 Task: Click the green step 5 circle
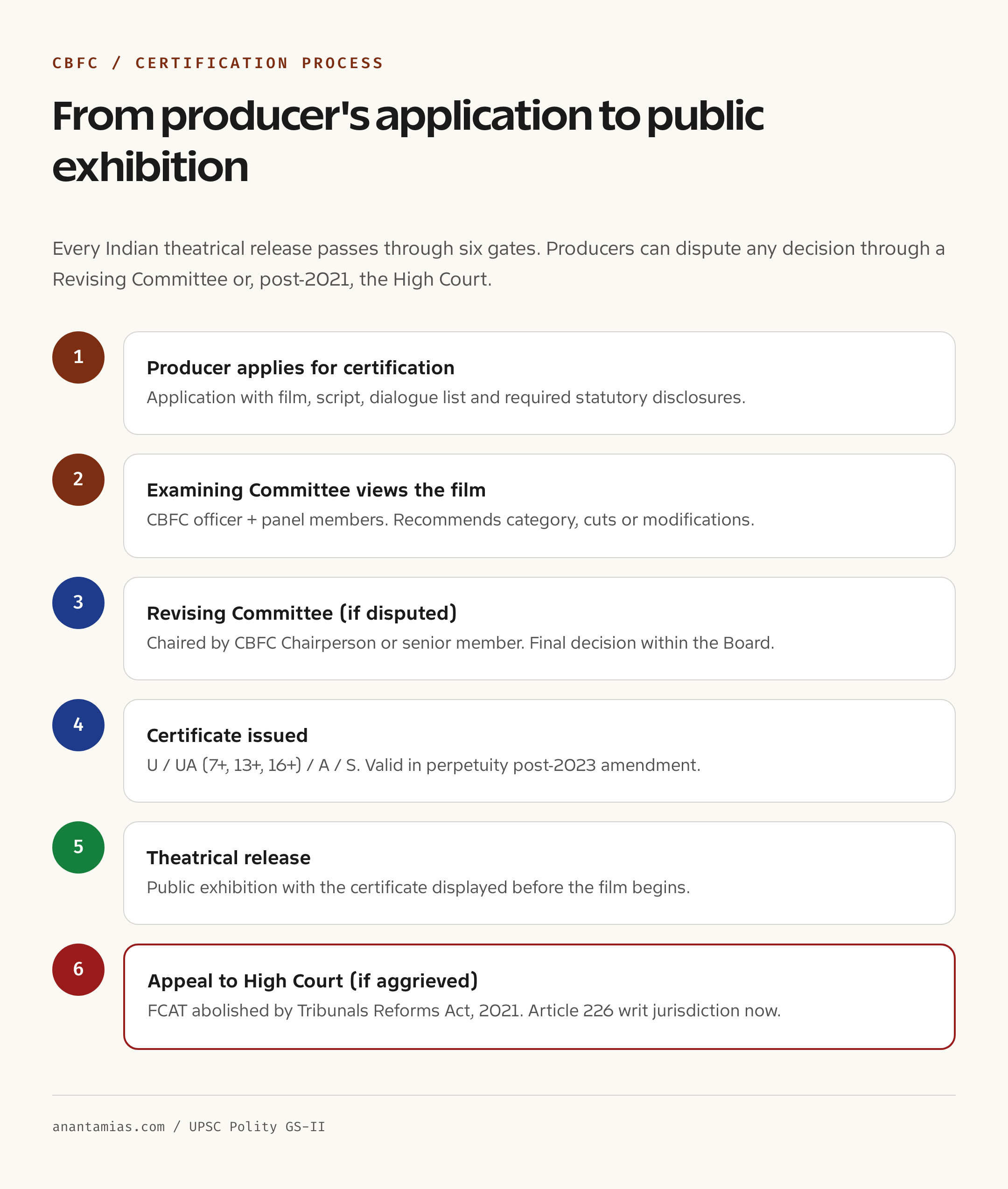78,847
